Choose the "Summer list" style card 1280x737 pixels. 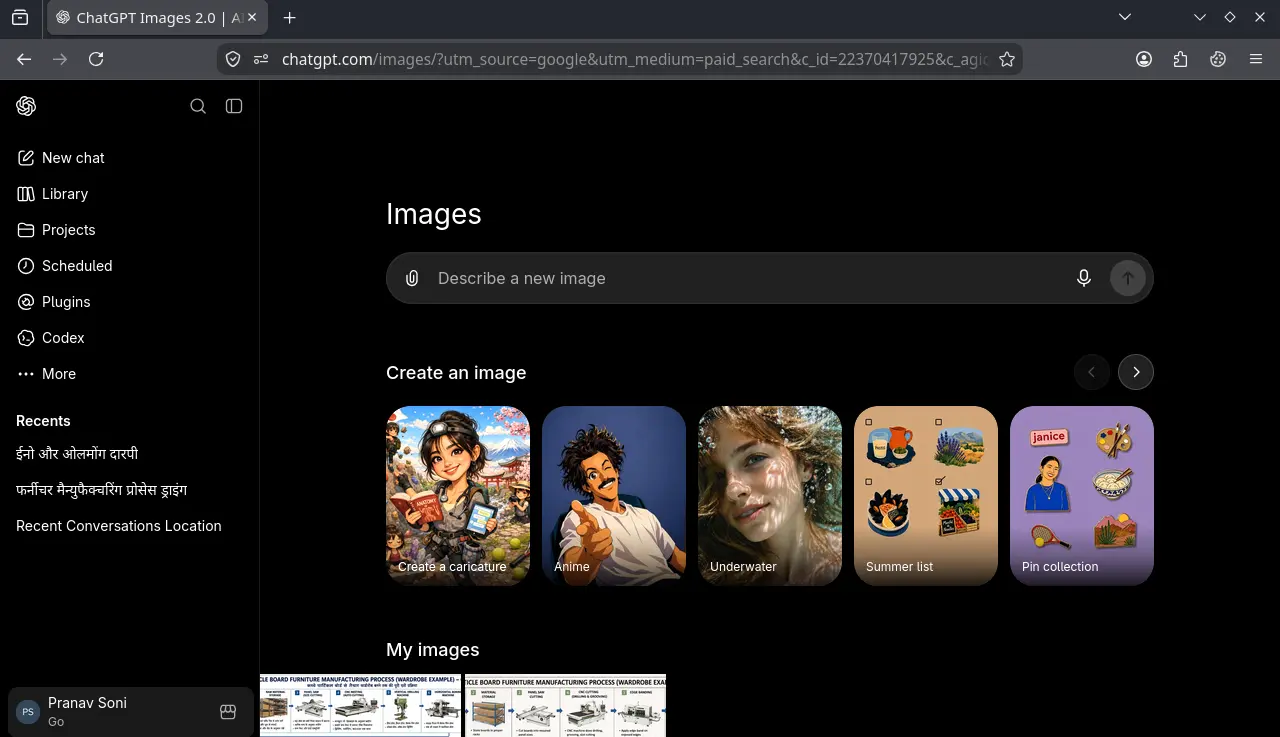click(x=926, y=496)
